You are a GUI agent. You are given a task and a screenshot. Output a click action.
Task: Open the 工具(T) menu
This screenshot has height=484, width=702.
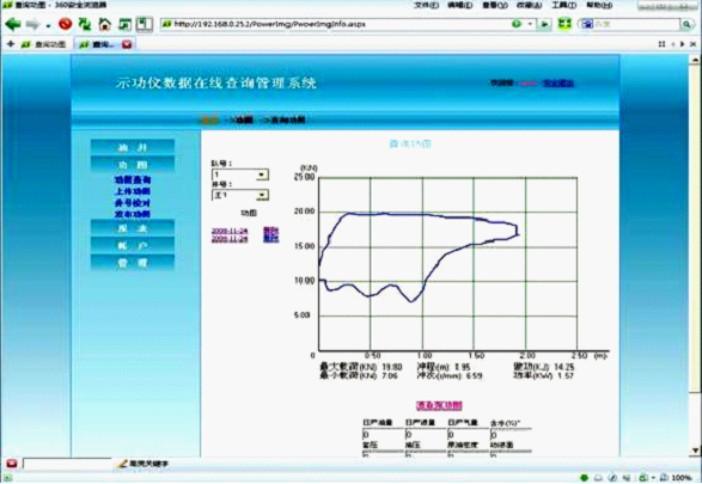click(565, 5)
